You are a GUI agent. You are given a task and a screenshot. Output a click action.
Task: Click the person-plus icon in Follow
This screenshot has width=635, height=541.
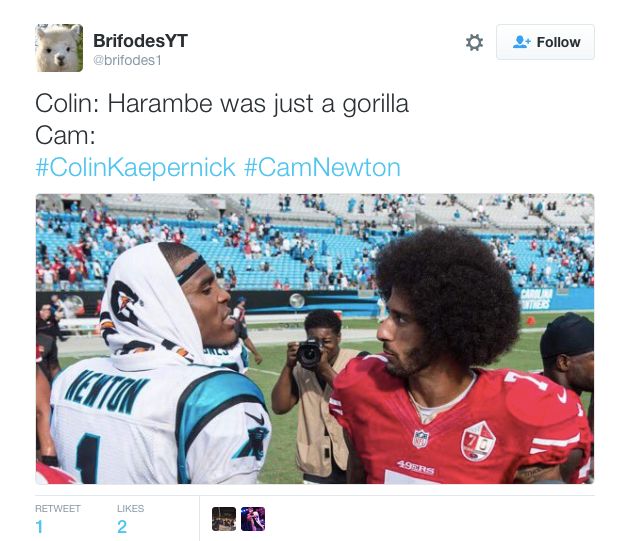(x=521, y=42)
